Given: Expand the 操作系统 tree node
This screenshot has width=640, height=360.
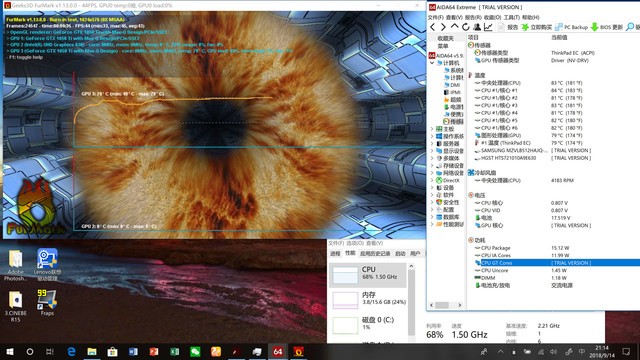Looking at the screenshot, I should tap(432, 136).
